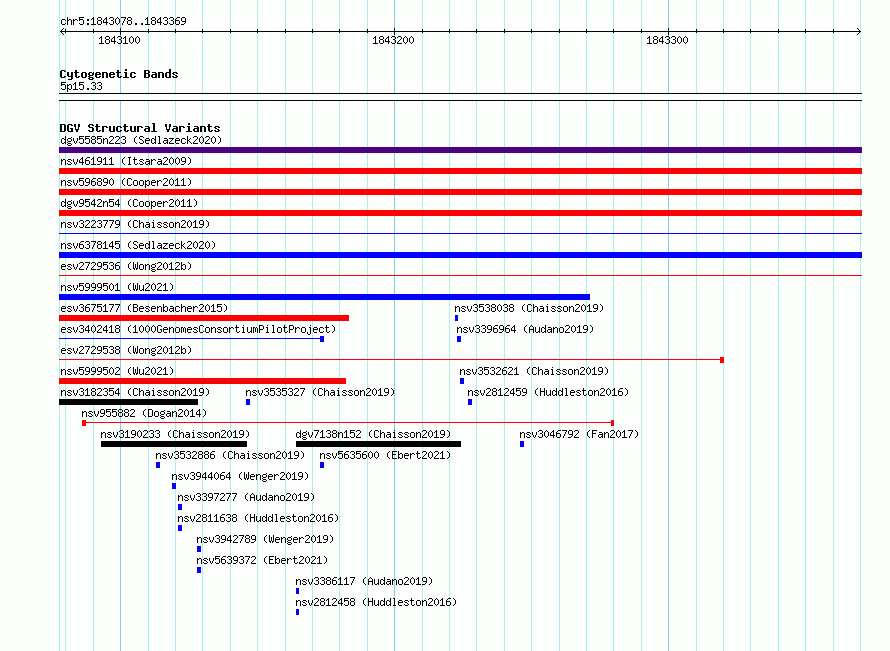Image resolution: width=890 pixels, height=651 pixels.
Task: Open variant label nsv3397277 (Audano2019)
Action: [x=246, y=497]
